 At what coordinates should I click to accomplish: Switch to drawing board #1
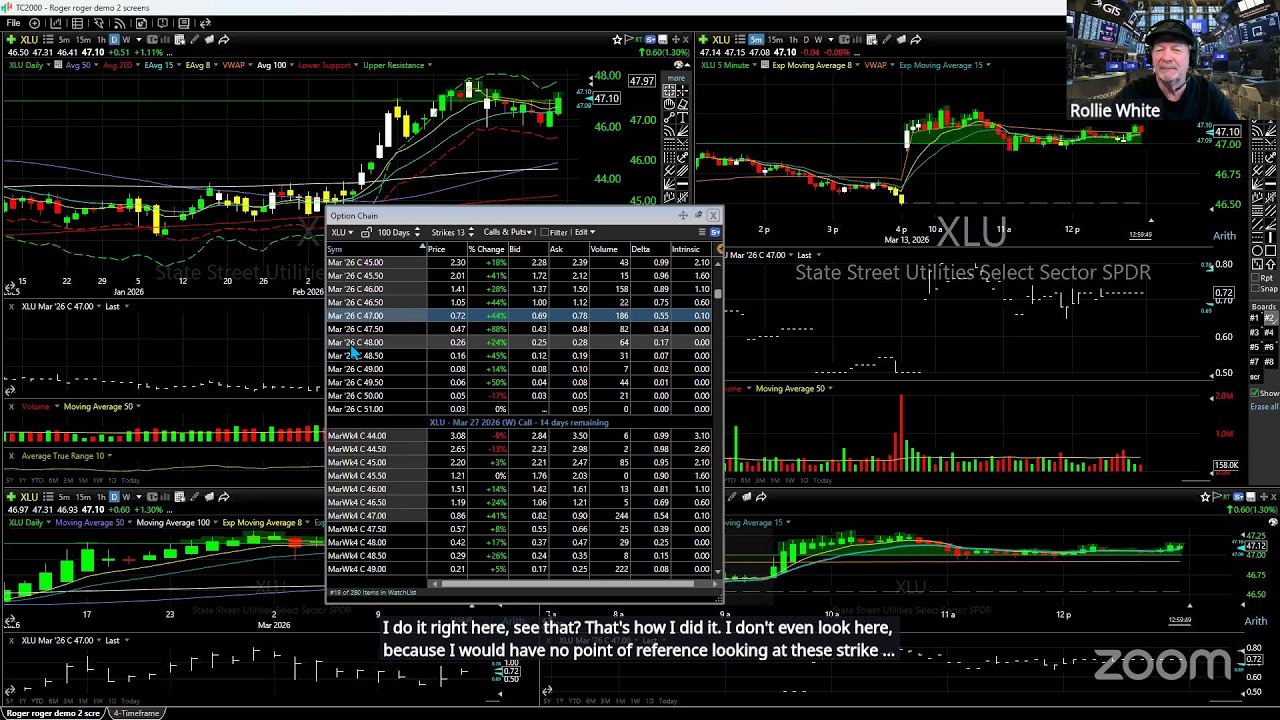1255,318
